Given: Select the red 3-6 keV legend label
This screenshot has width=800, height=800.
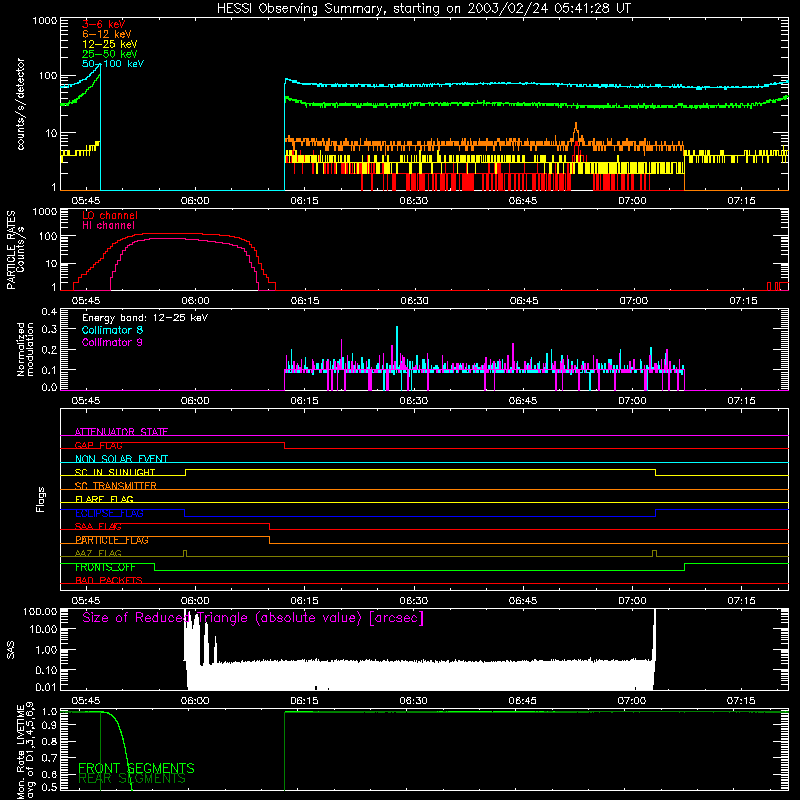Looking at the screenshot, I should [x=103, y=24].
